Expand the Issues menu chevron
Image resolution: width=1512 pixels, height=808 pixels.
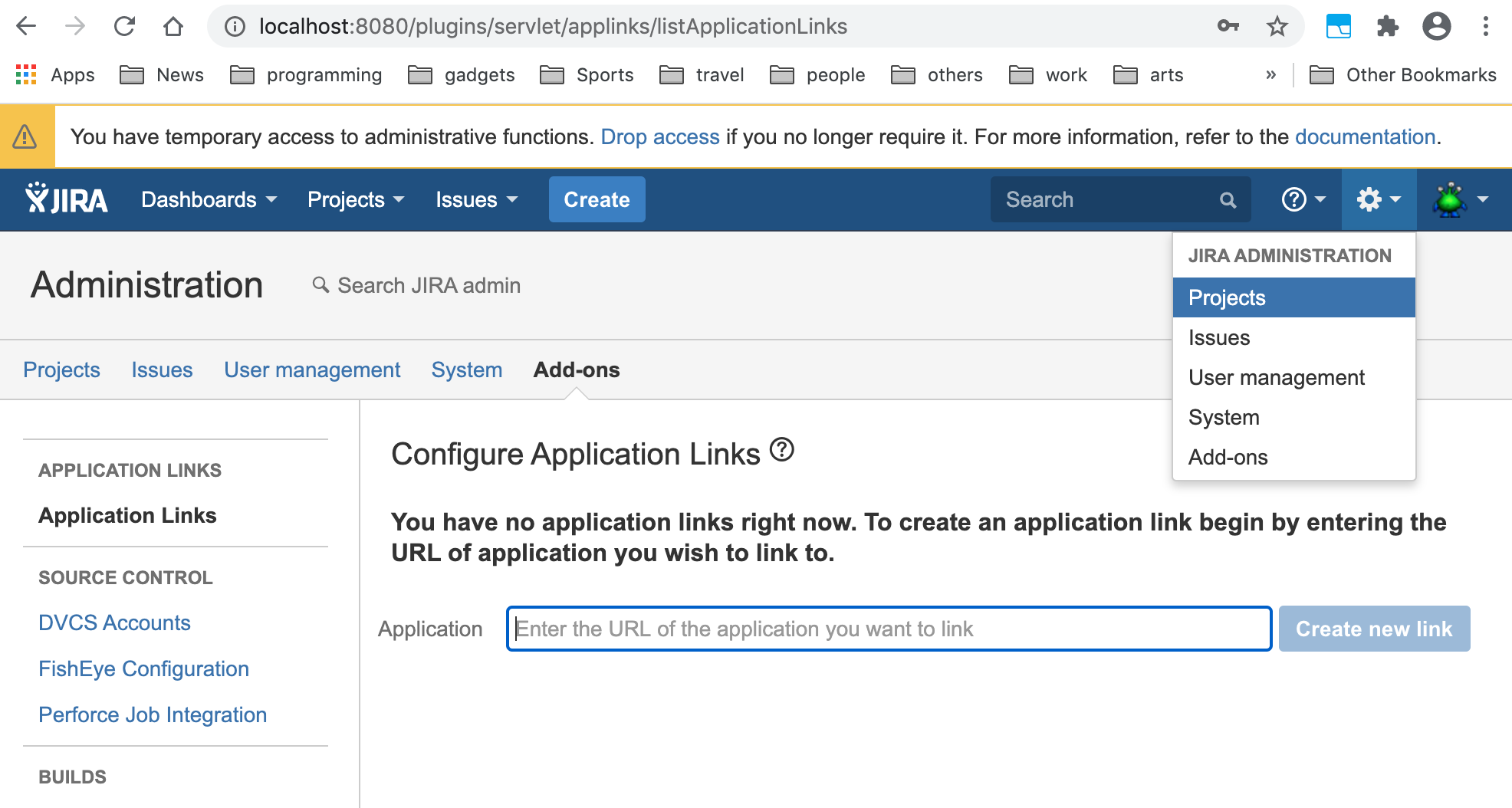[x=511, y=200]
